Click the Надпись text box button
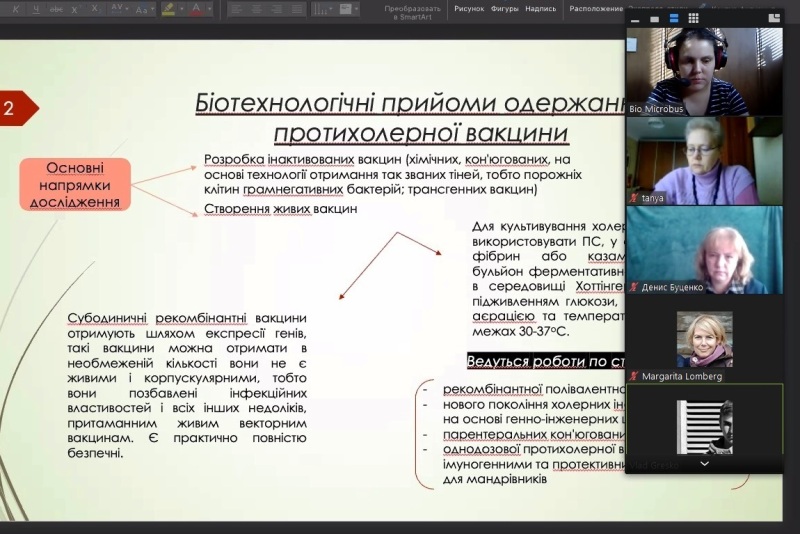800x534 pixels. 541,8
